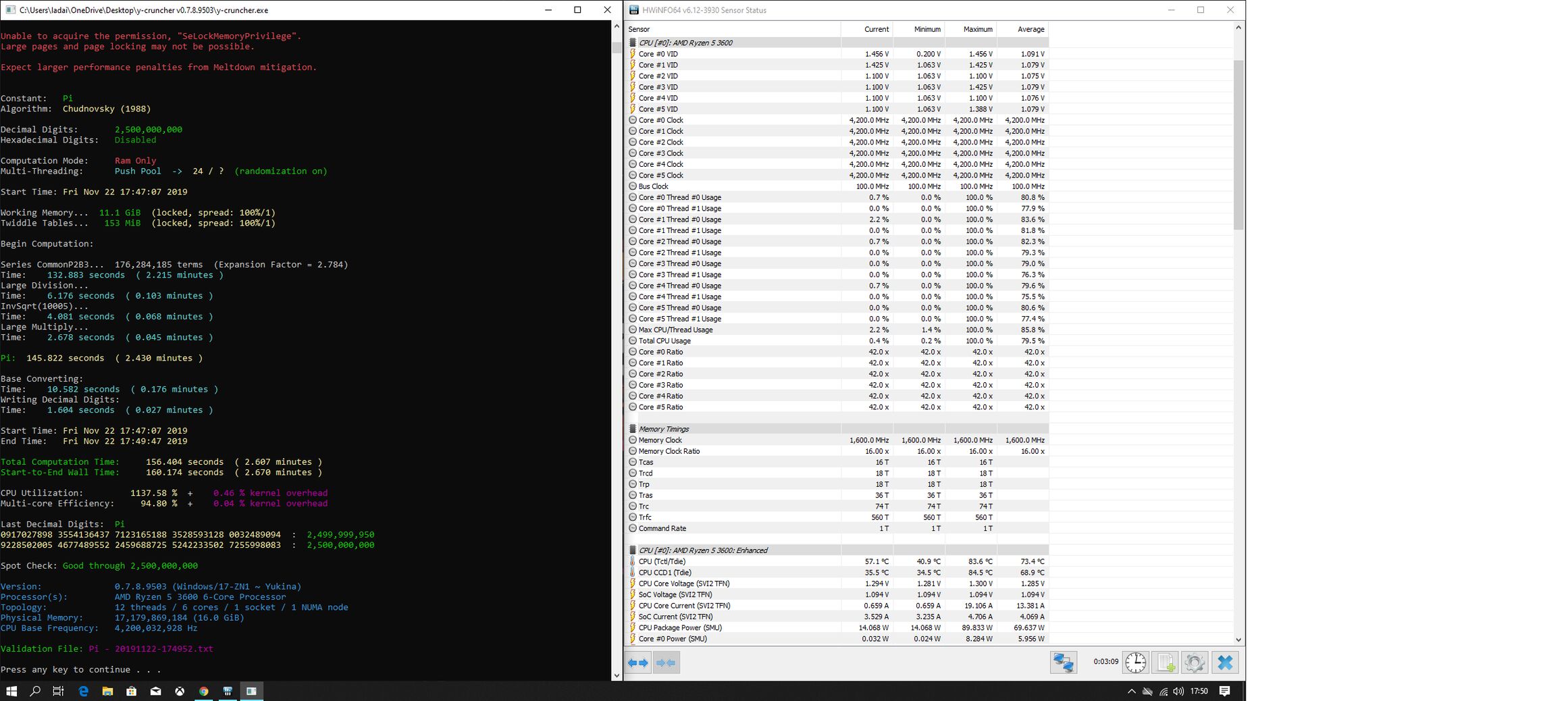Start logging with sheet-plus icon

pyautogui.click(x=1165, y=663)
